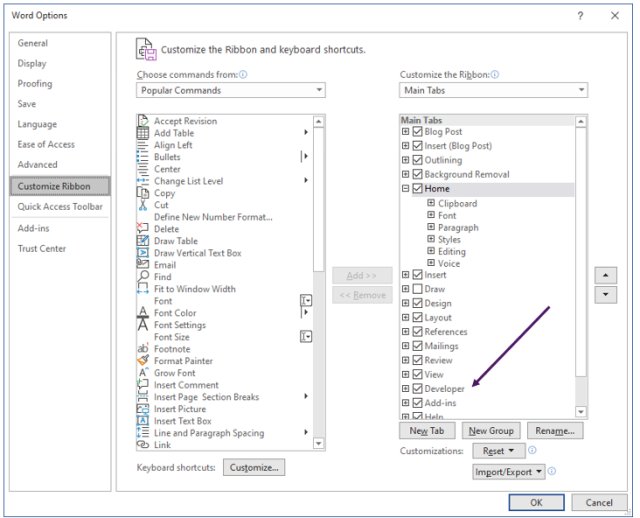This screenshot has width=640, height=518.
Task: Click the Fit to Window Width icon
Action: [x=143, y=289]
